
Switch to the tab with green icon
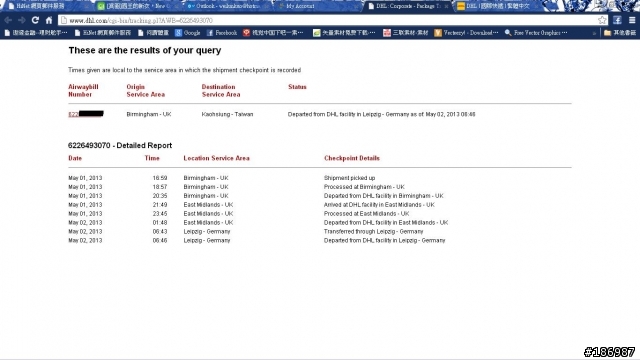(136, 6)
